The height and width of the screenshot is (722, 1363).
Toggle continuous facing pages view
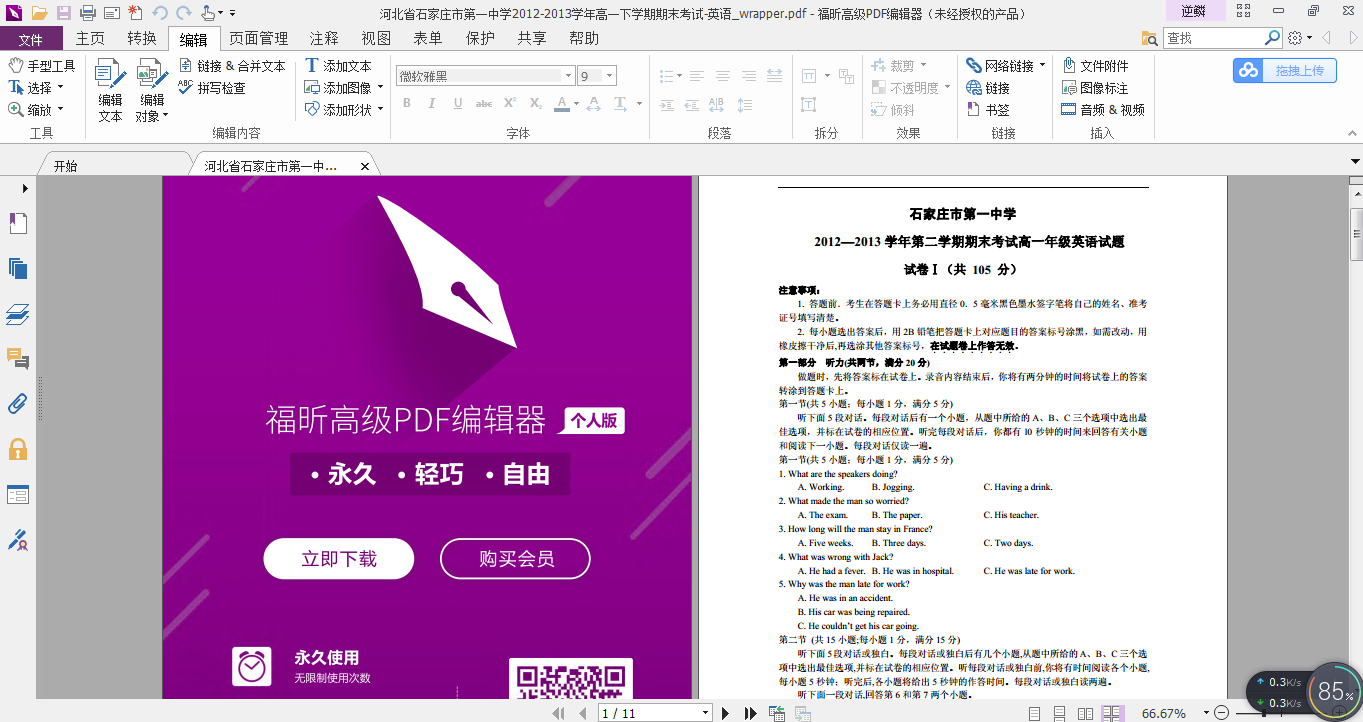[1111, 713]
